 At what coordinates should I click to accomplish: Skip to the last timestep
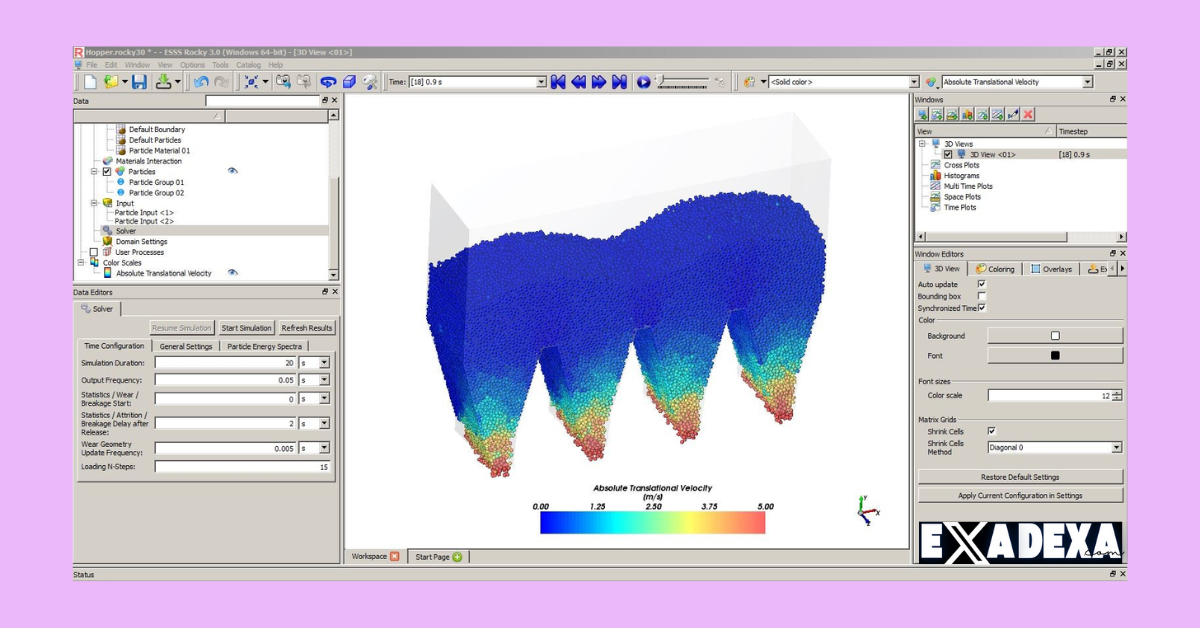tap(619, 82)
